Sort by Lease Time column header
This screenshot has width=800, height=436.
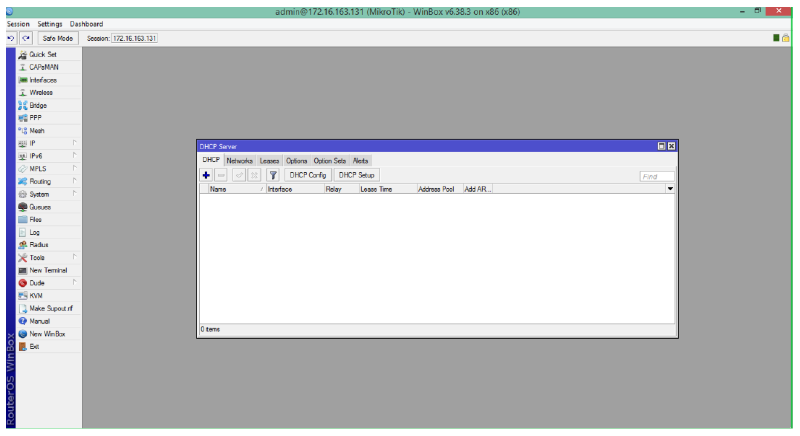(x=388, y=189)
